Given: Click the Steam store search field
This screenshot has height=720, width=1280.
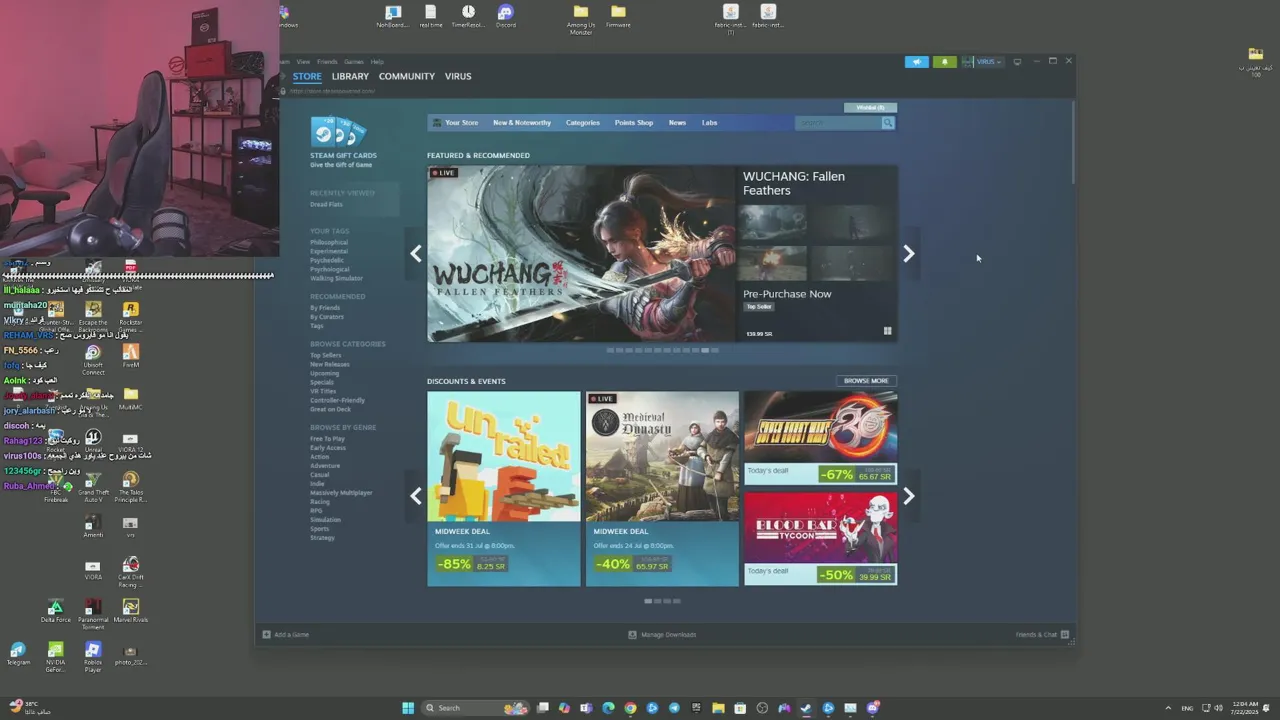Looking at the screenshot, I should click(838, 123).
